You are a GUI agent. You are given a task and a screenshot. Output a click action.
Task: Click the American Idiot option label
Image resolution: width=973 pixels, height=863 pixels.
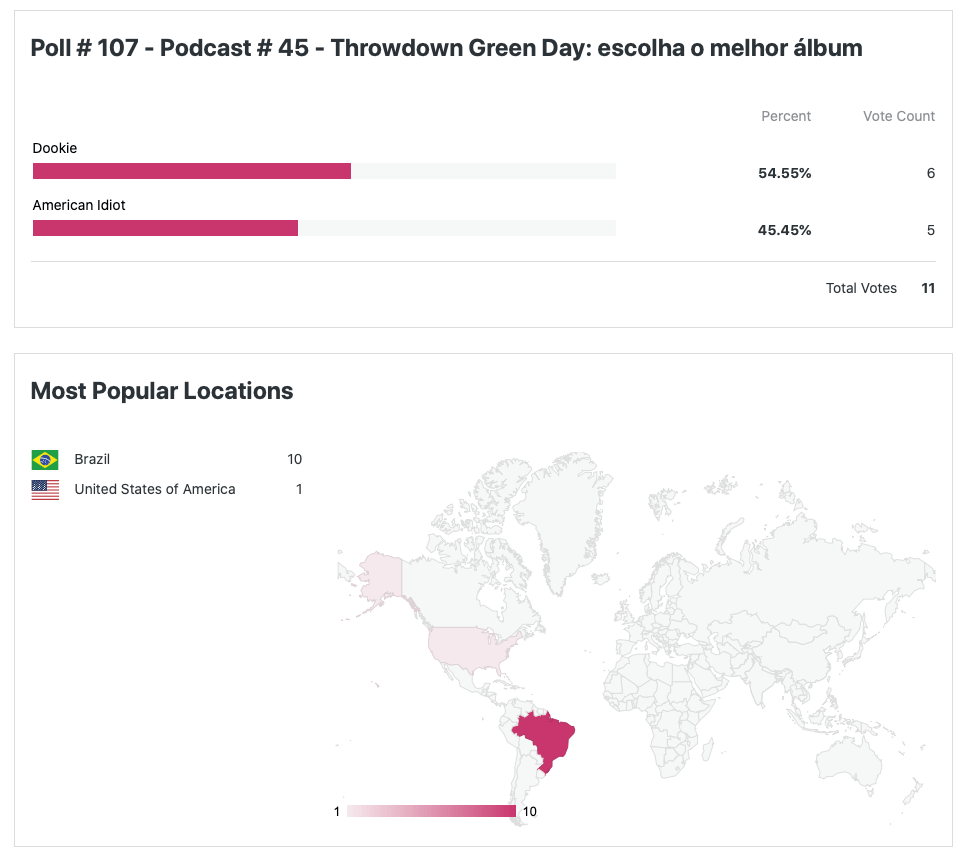[x=79, y=205]
